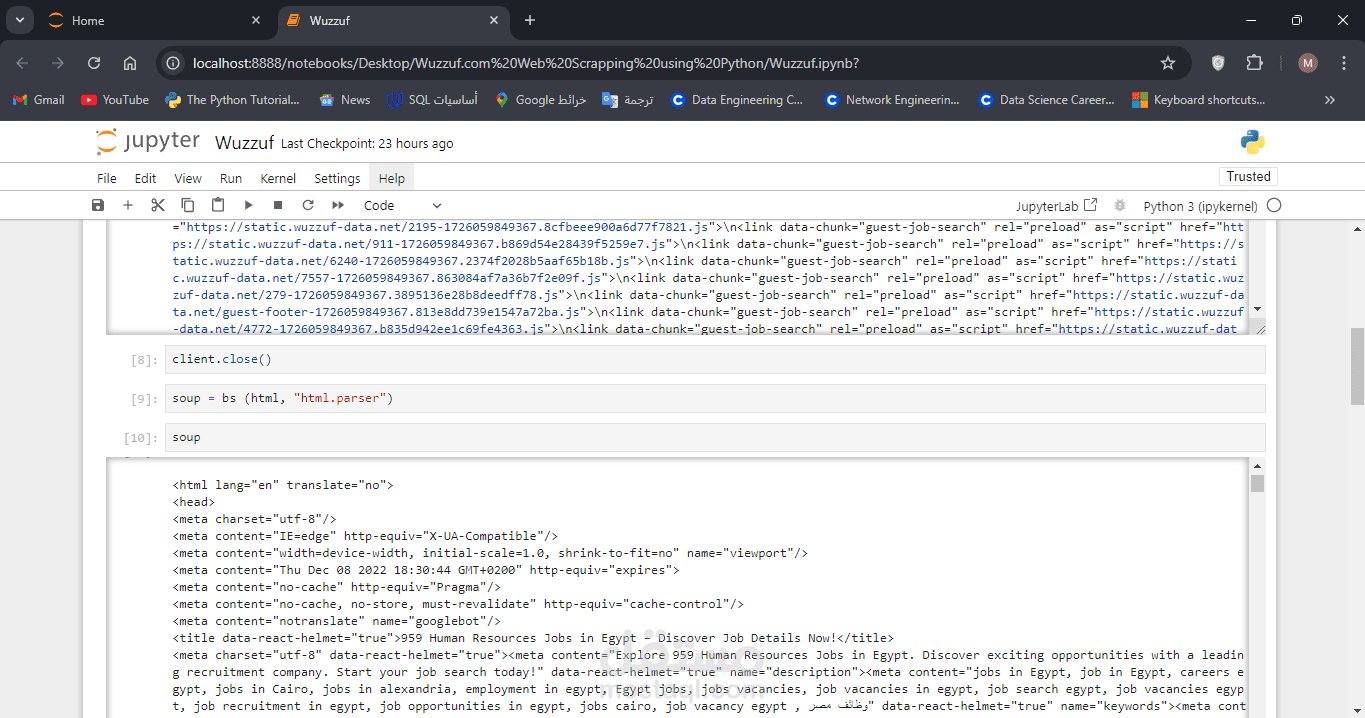Open the Run menu
The height and width of the screenshot is (718, 1365).
231,178
